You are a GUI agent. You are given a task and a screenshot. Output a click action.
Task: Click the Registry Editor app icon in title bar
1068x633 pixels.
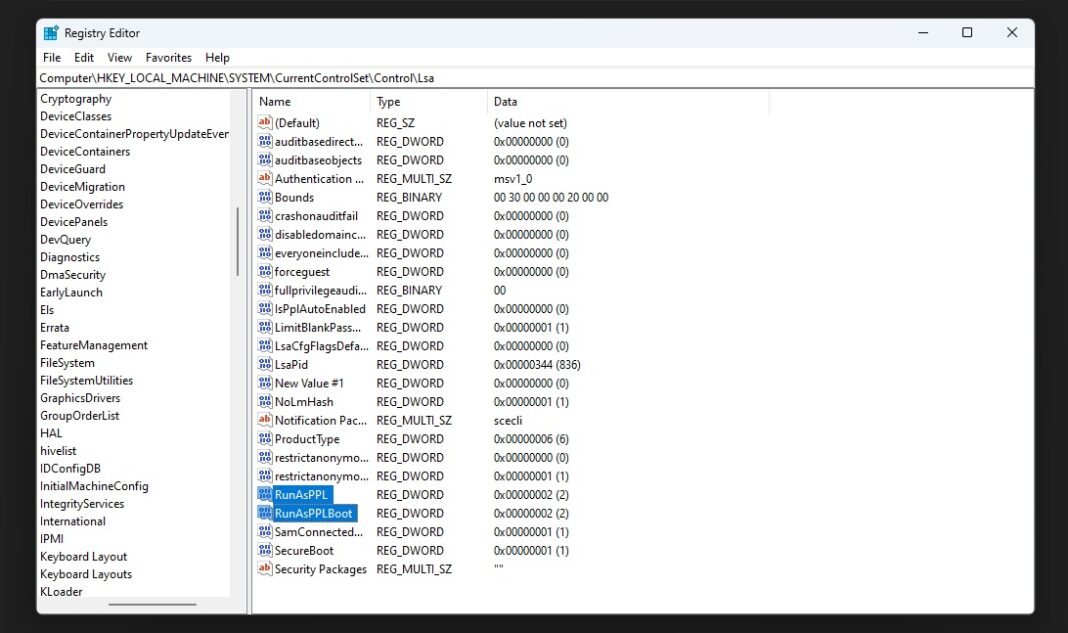(51, 33)
